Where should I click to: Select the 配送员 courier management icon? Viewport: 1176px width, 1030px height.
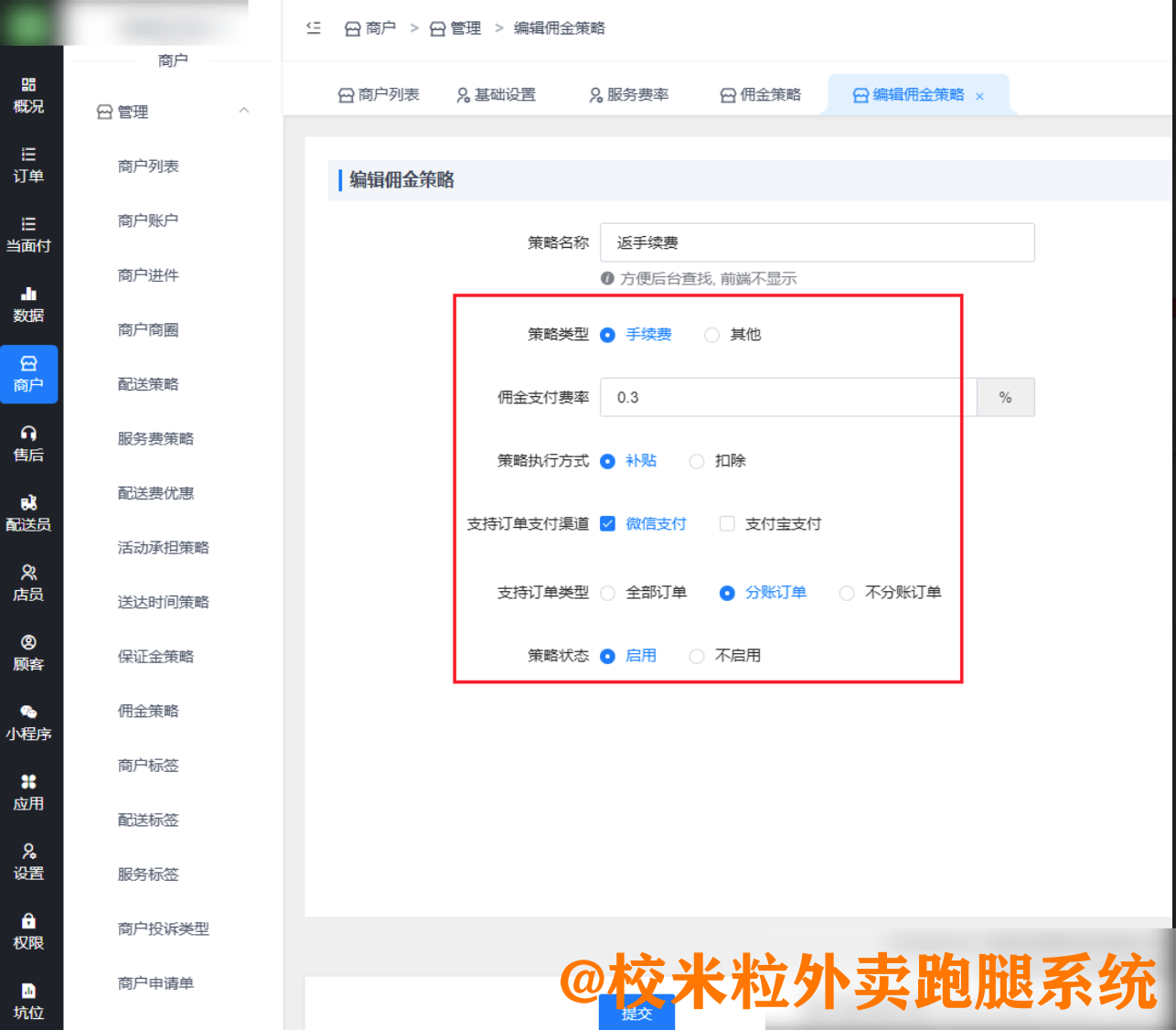coord(30,511)
